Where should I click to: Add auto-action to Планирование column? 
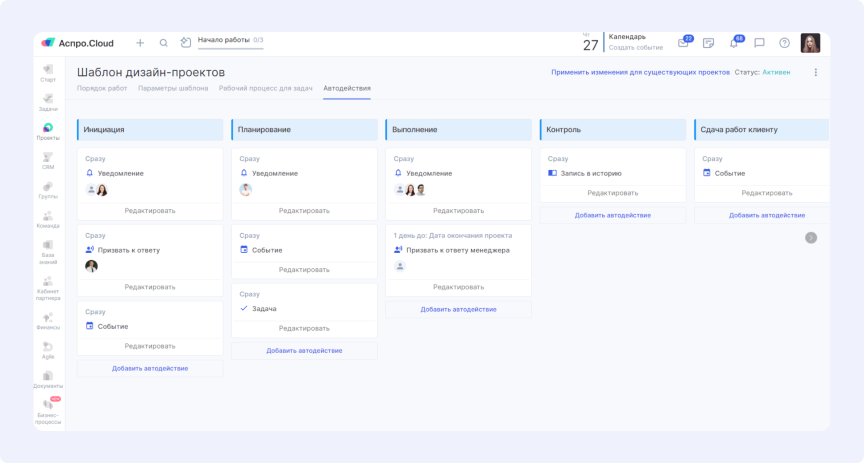[304, 351]
